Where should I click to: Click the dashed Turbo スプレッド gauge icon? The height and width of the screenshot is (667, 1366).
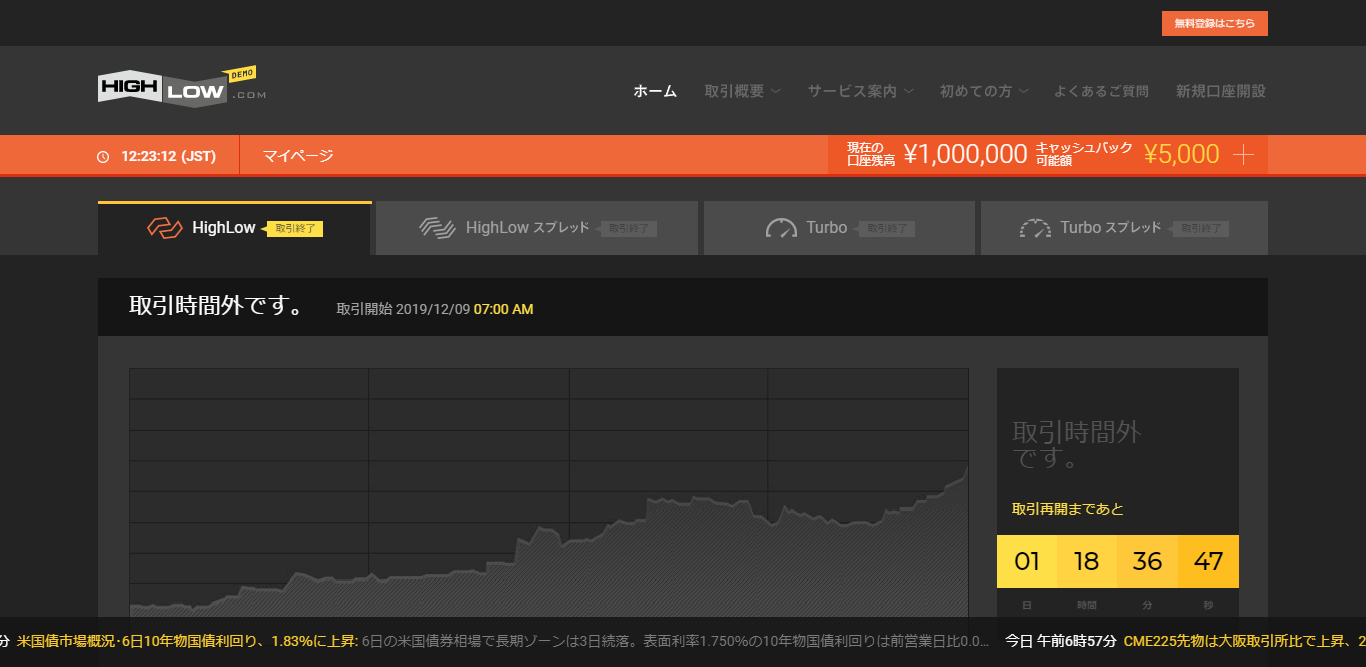tap(1035, 228)
